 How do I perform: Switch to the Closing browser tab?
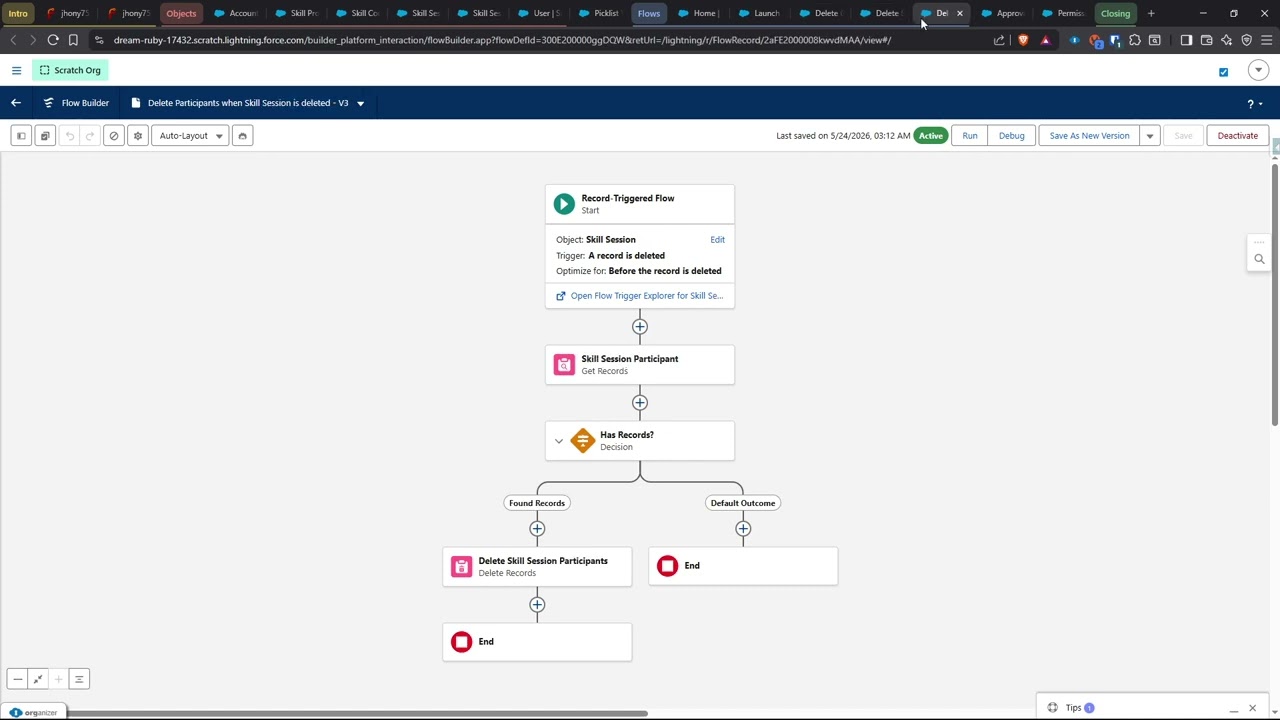1115,13
